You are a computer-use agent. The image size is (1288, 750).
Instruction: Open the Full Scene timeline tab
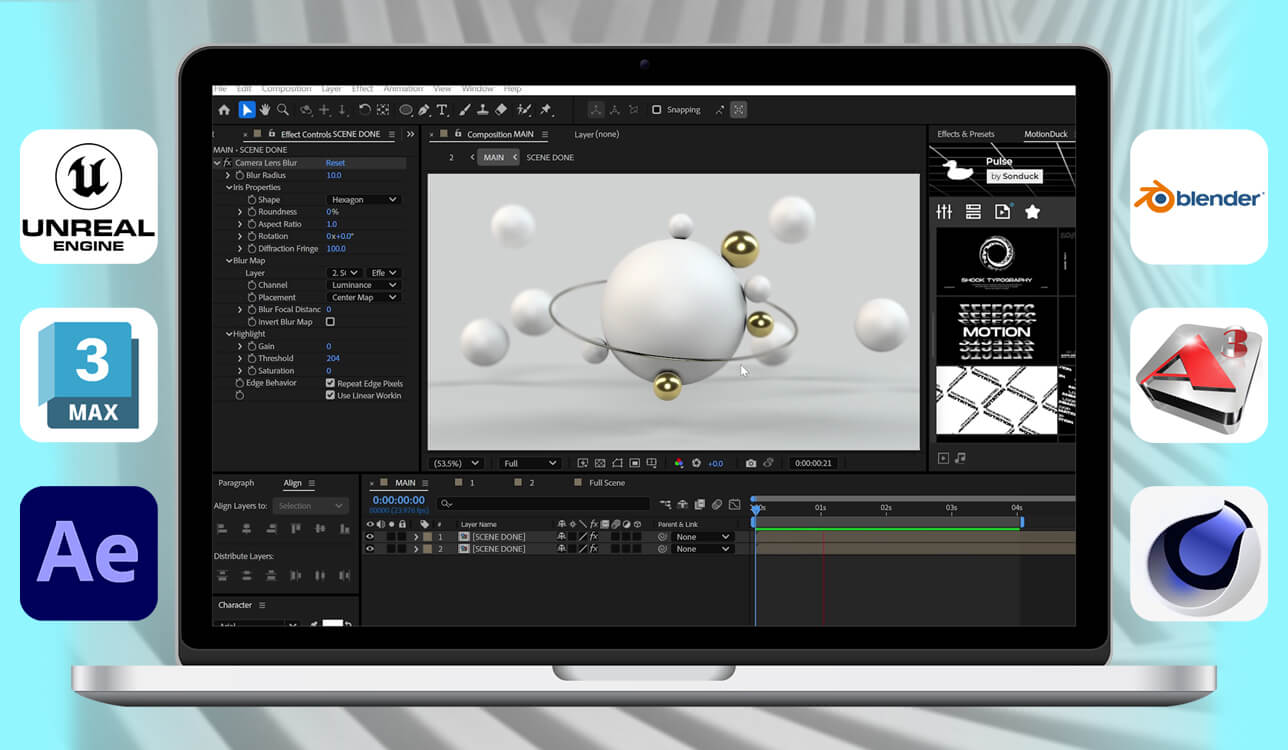607,483
